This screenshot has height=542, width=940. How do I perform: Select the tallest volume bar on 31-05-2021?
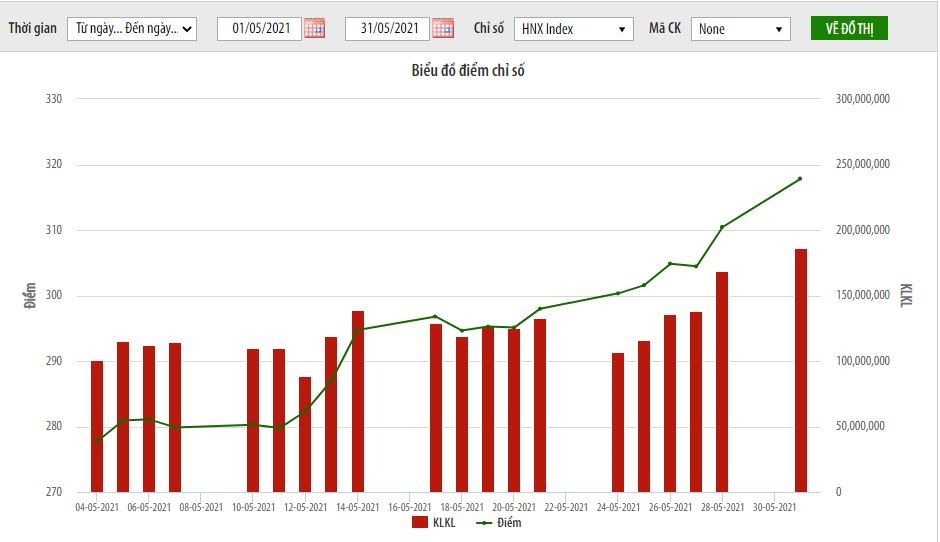point(801,370)
